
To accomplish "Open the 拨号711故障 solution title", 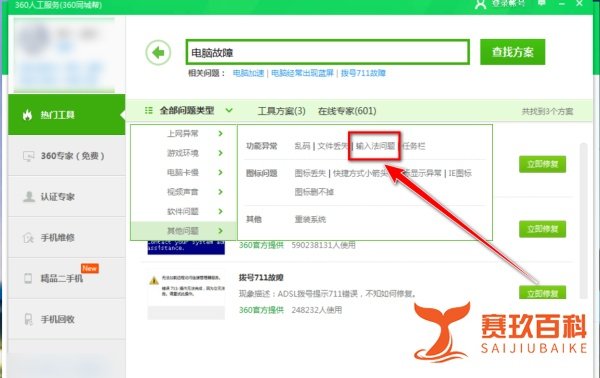I will 261,277.
